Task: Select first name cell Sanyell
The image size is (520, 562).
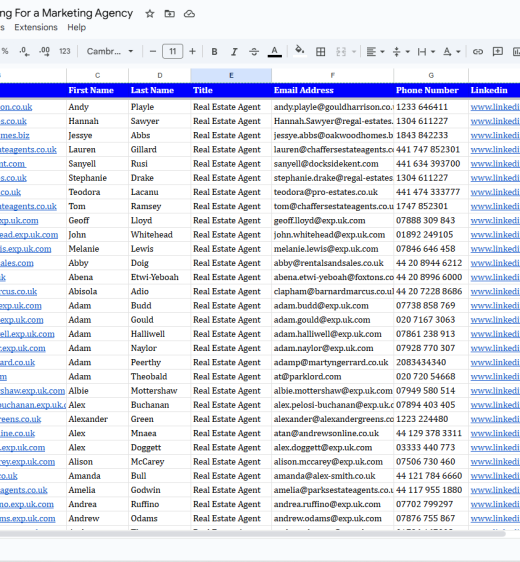Action: point(97,164)
